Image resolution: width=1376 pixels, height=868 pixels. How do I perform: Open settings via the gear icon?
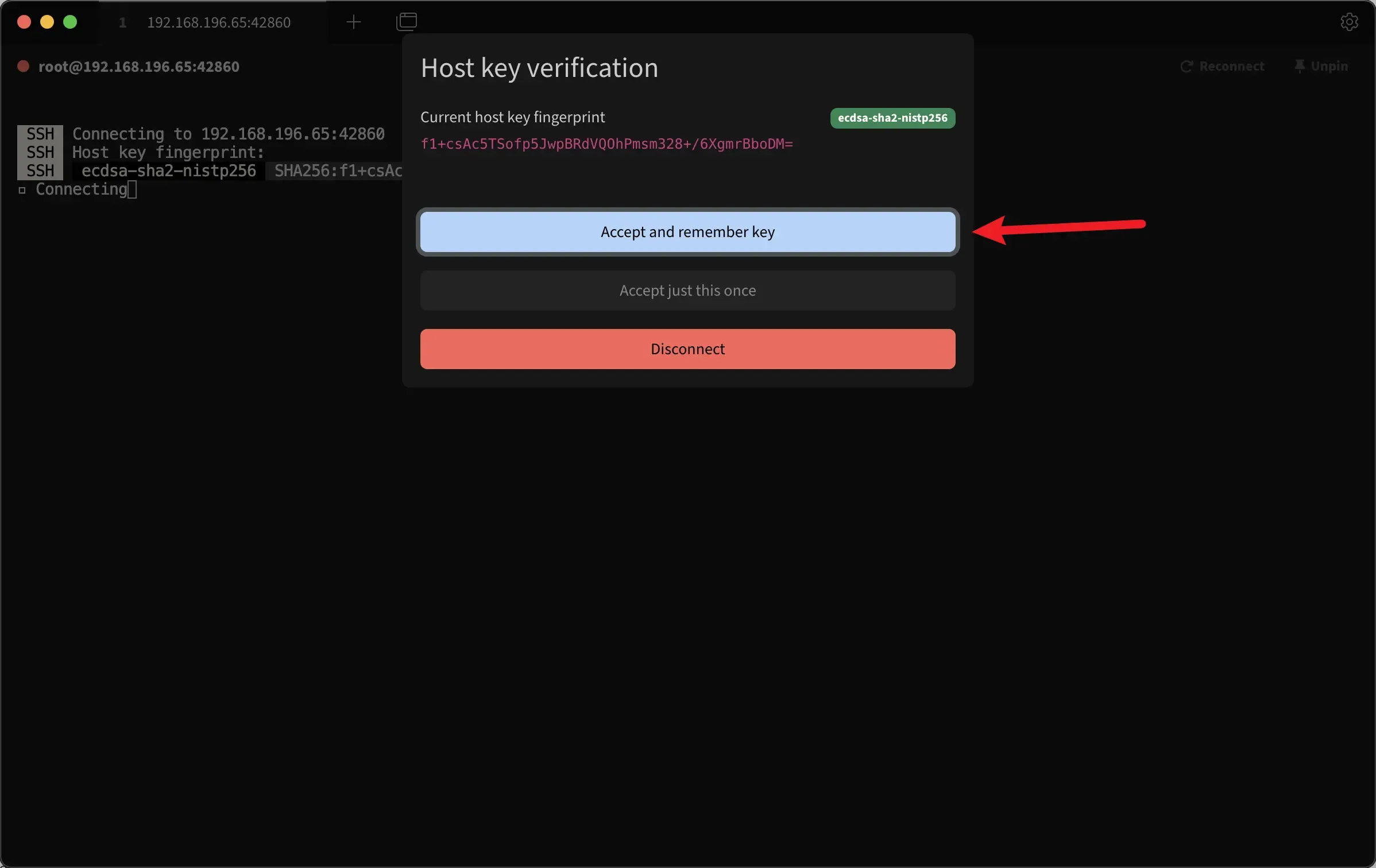tap(1349, 22)
